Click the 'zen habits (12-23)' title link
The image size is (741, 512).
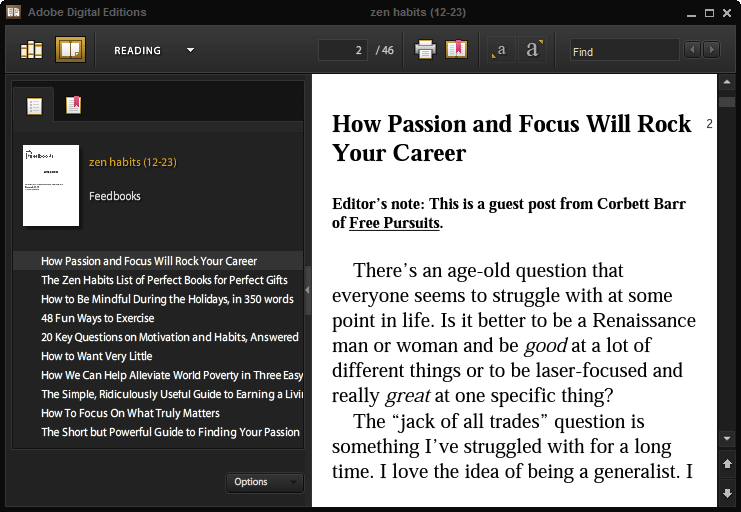[133, 162]
